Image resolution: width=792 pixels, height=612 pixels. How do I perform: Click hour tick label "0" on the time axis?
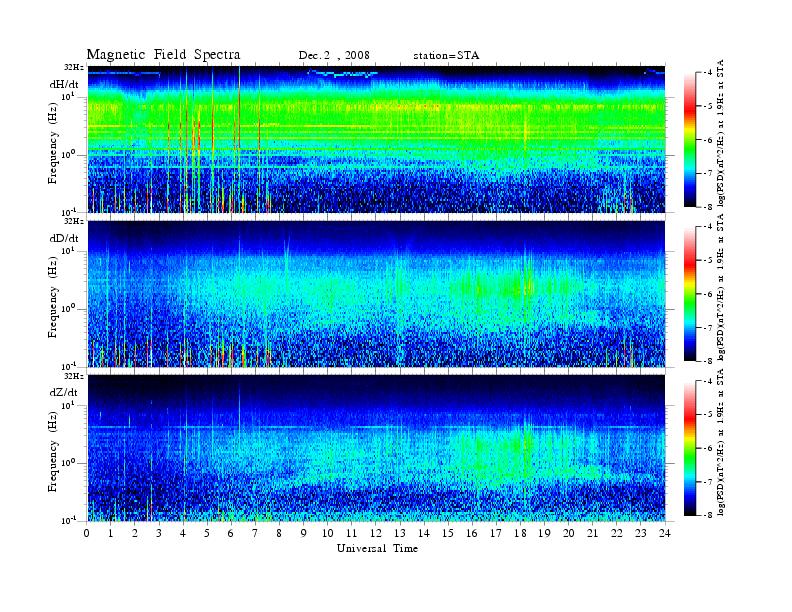point(87,533)
